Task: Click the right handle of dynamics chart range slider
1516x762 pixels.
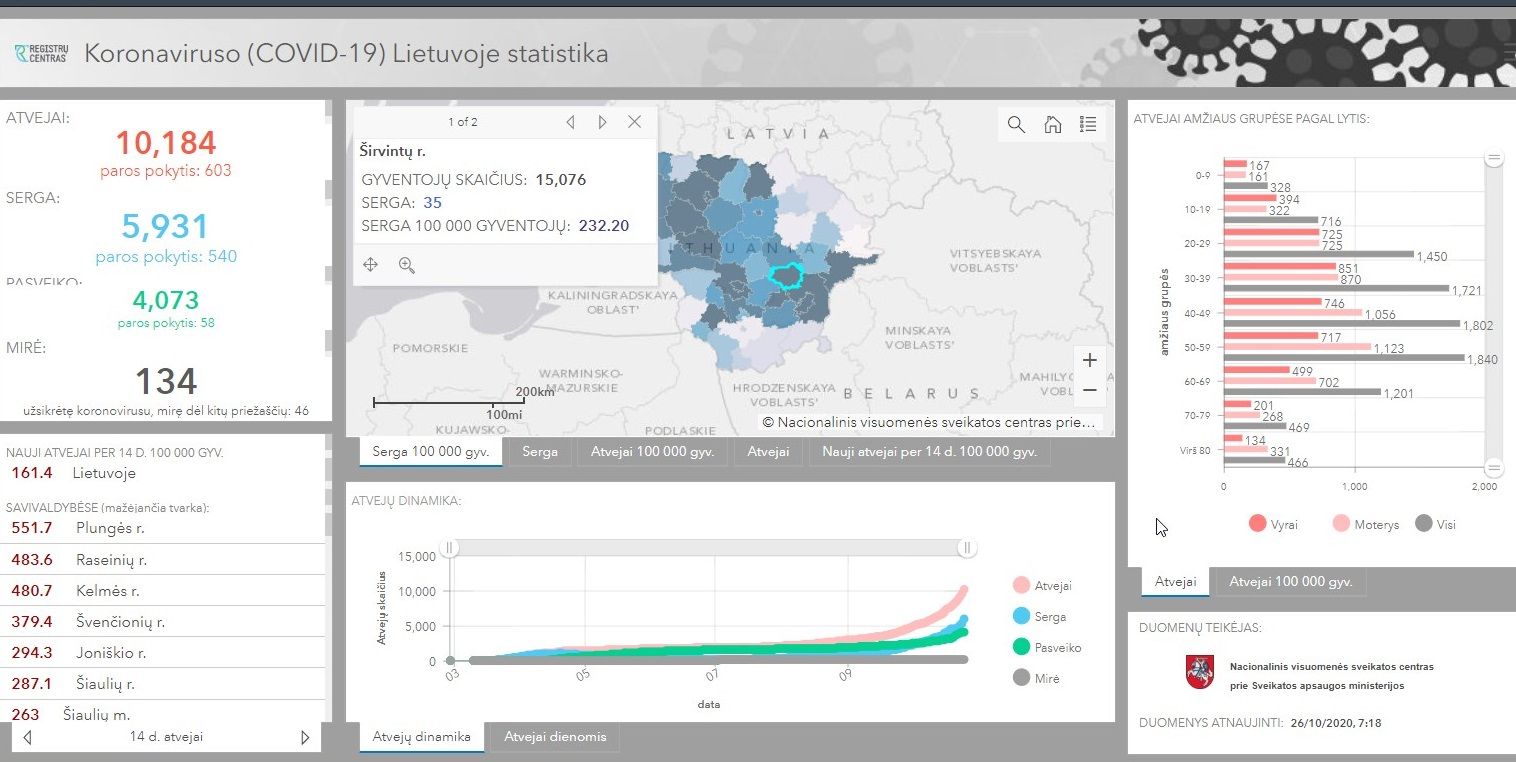Action: click(966, 547)
